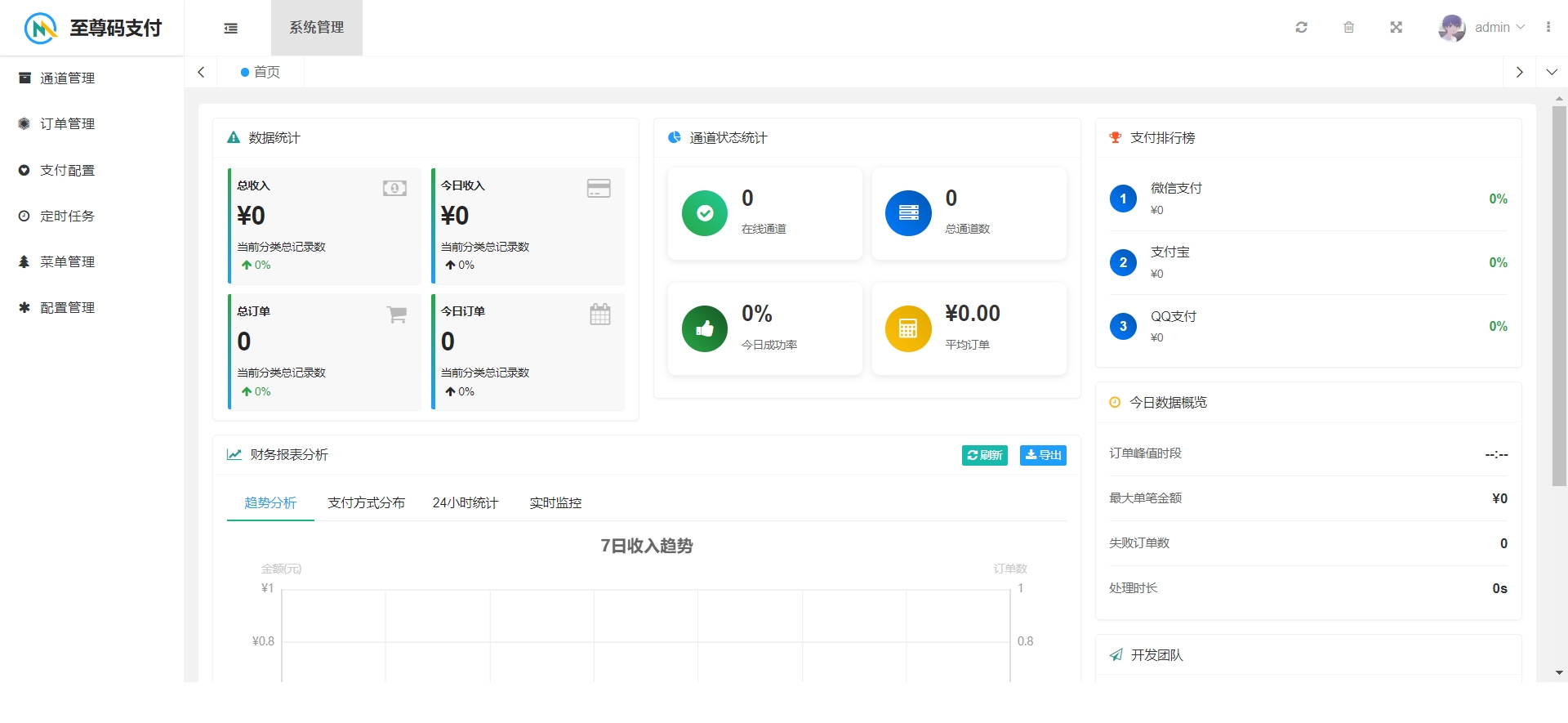Switch to the 24小时统计 tab
This screenshot has height=723, width=1568.
(465, 503)
